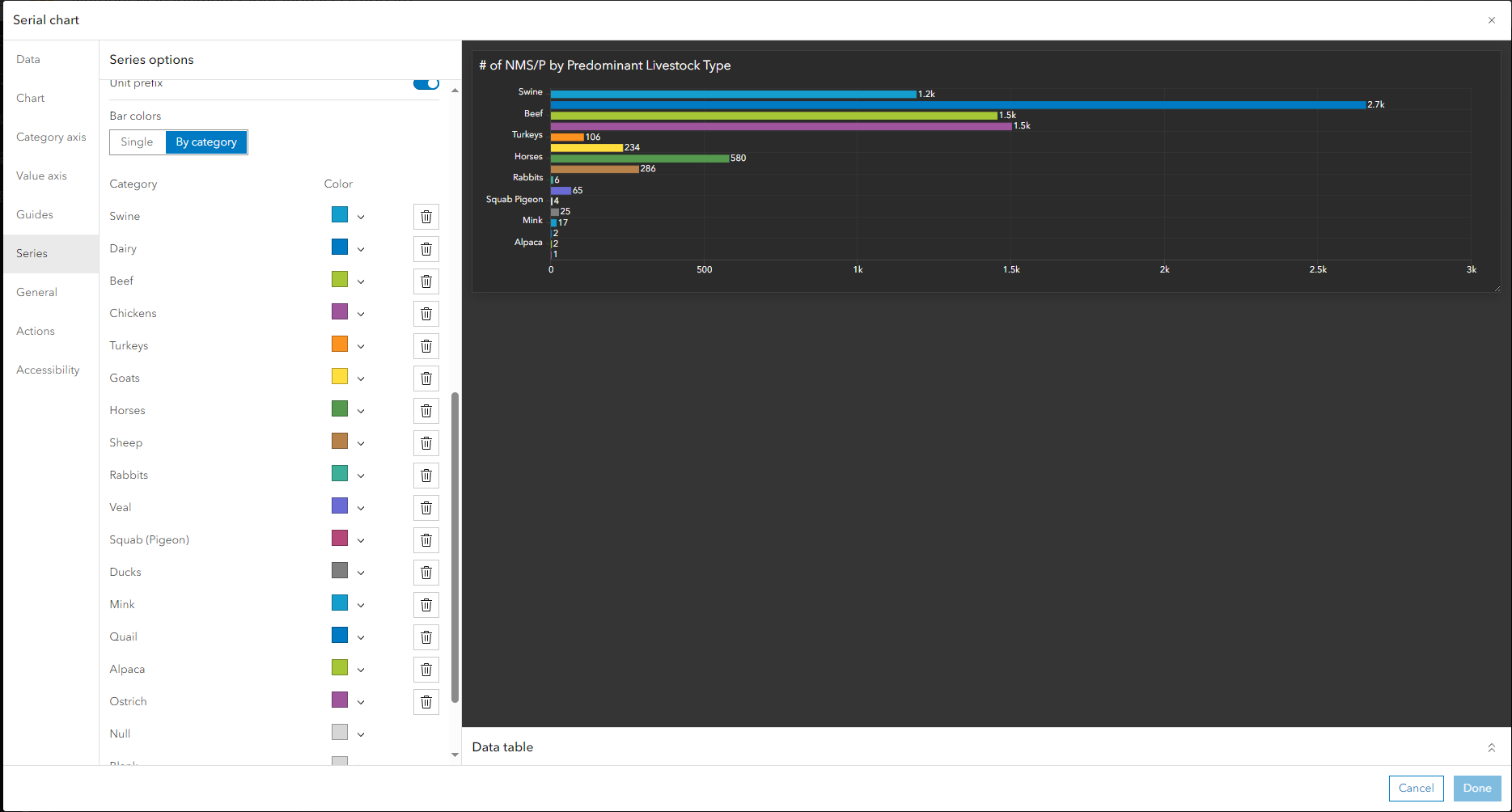Expand the Horses color selection menu
This screenshot has height=812, width=1512.
(x=361, y=409)
